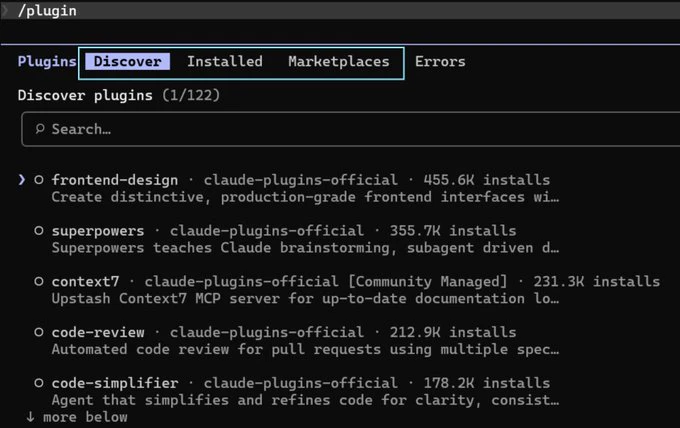Open the Installed tab

click(x=225, y=61)
